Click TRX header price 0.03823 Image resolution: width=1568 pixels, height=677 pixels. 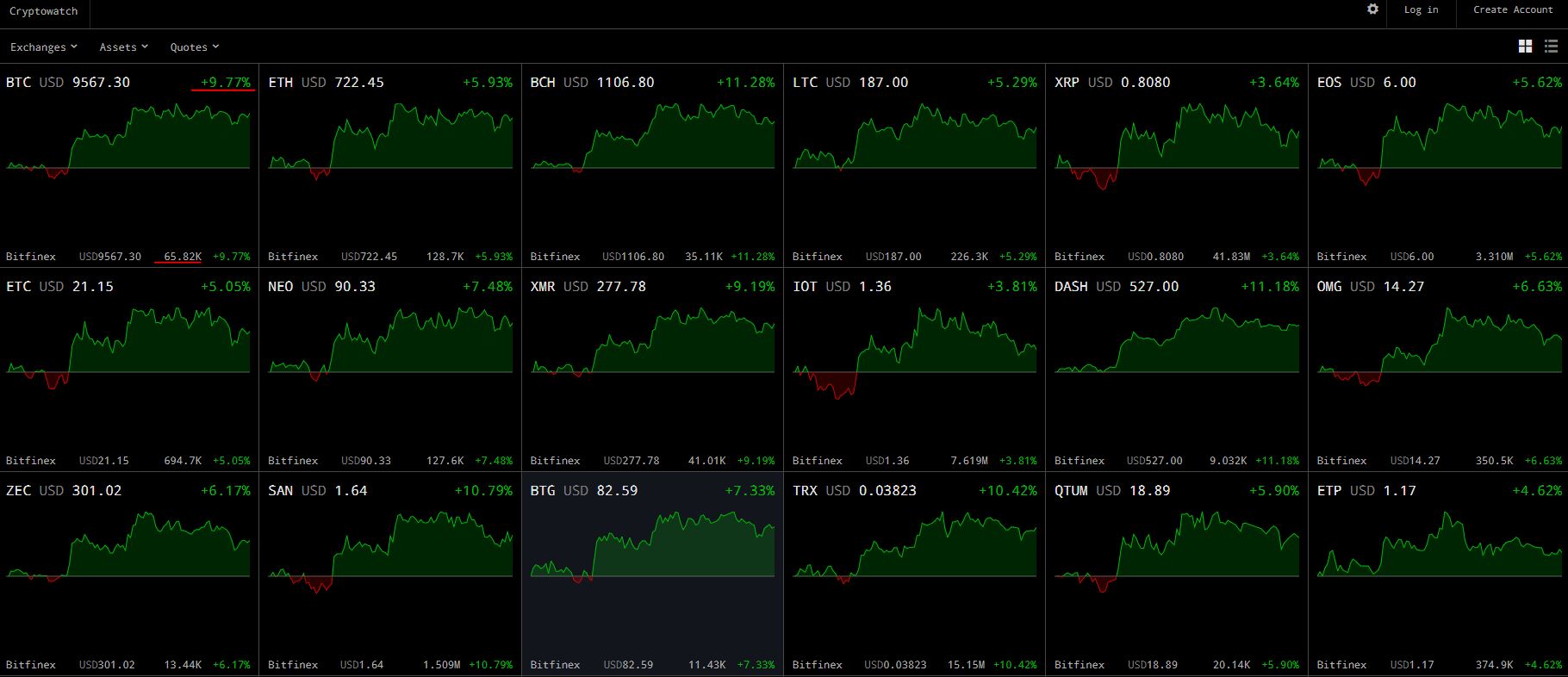(887, 491)
